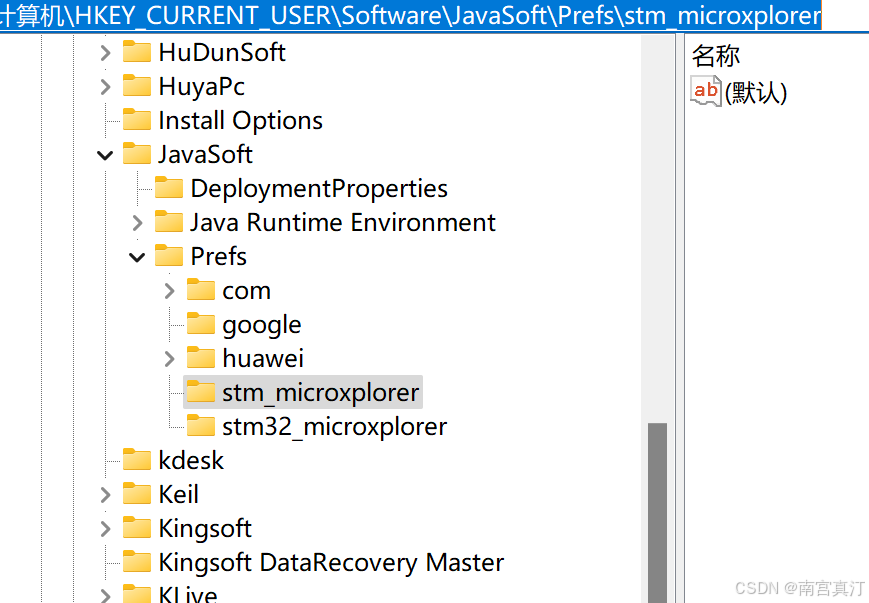
Task: Click the Java Runtime Environment folder icon
Action: tap(168, 221)
